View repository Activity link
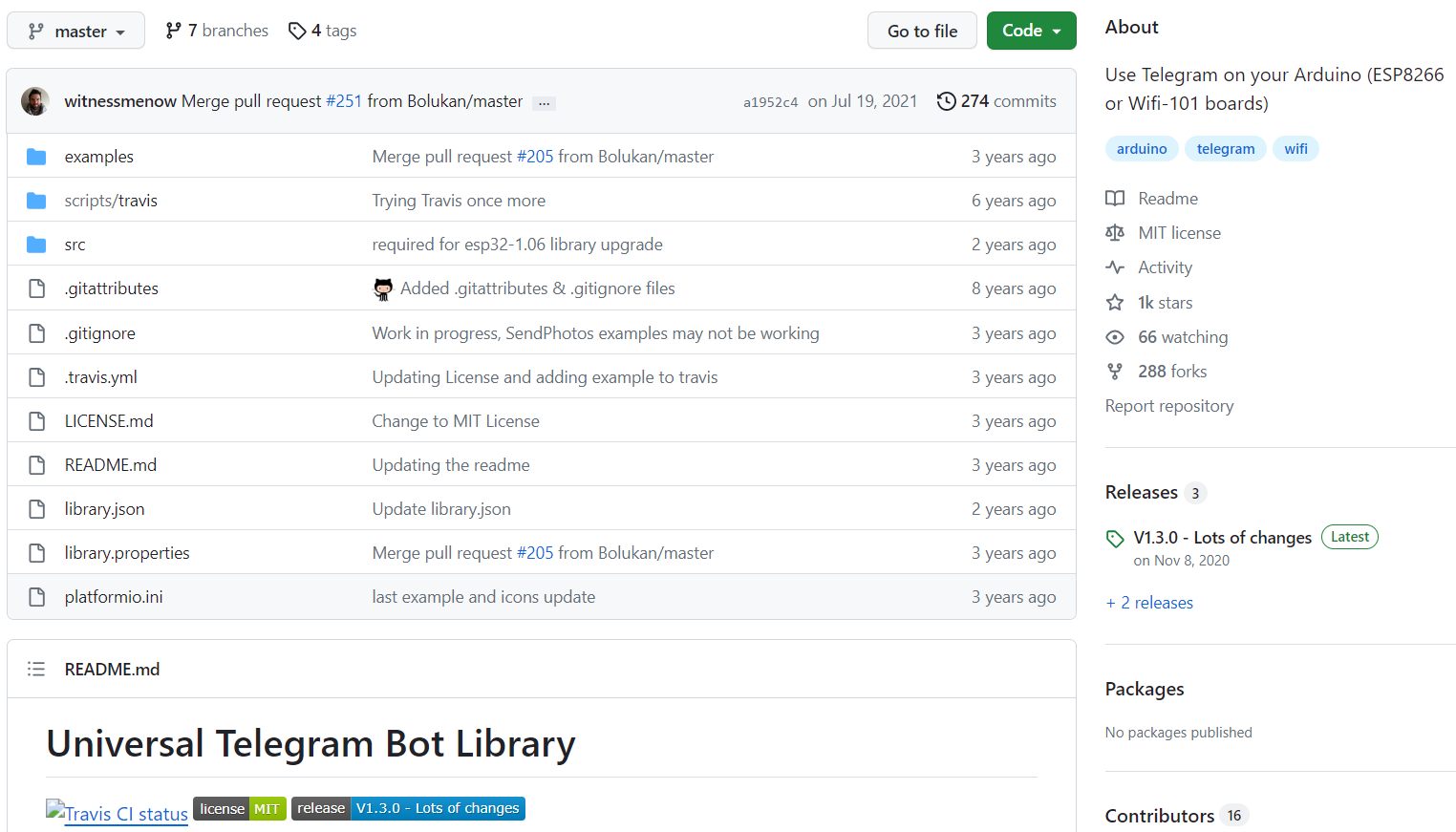Viewport: 1456px width, 832px height. click(x=1165, y=267)
